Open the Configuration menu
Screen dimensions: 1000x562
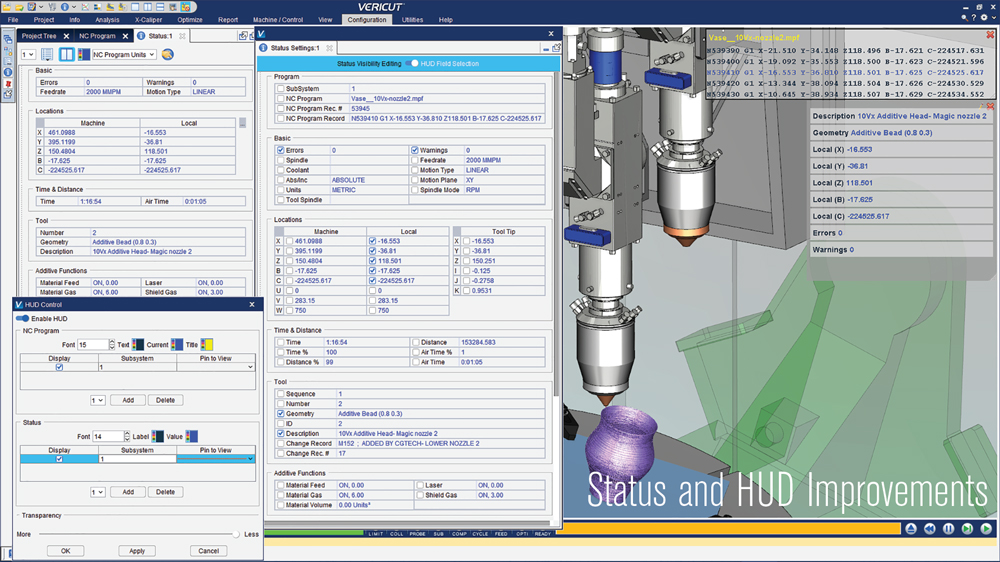[x=367, y=20]
